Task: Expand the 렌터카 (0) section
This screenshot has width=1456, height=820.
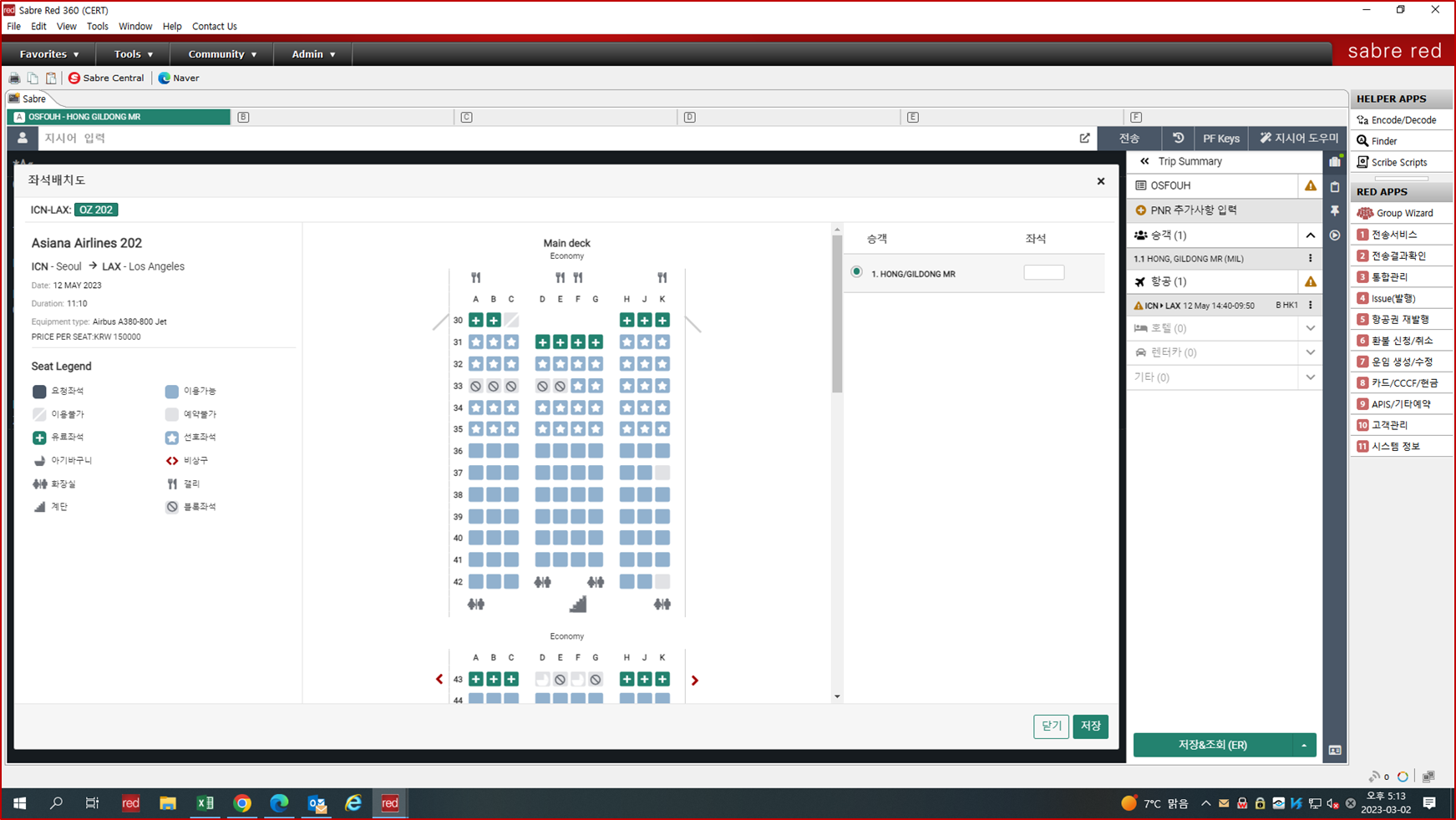Action: pyautogui.click(x=1310, y=352)
